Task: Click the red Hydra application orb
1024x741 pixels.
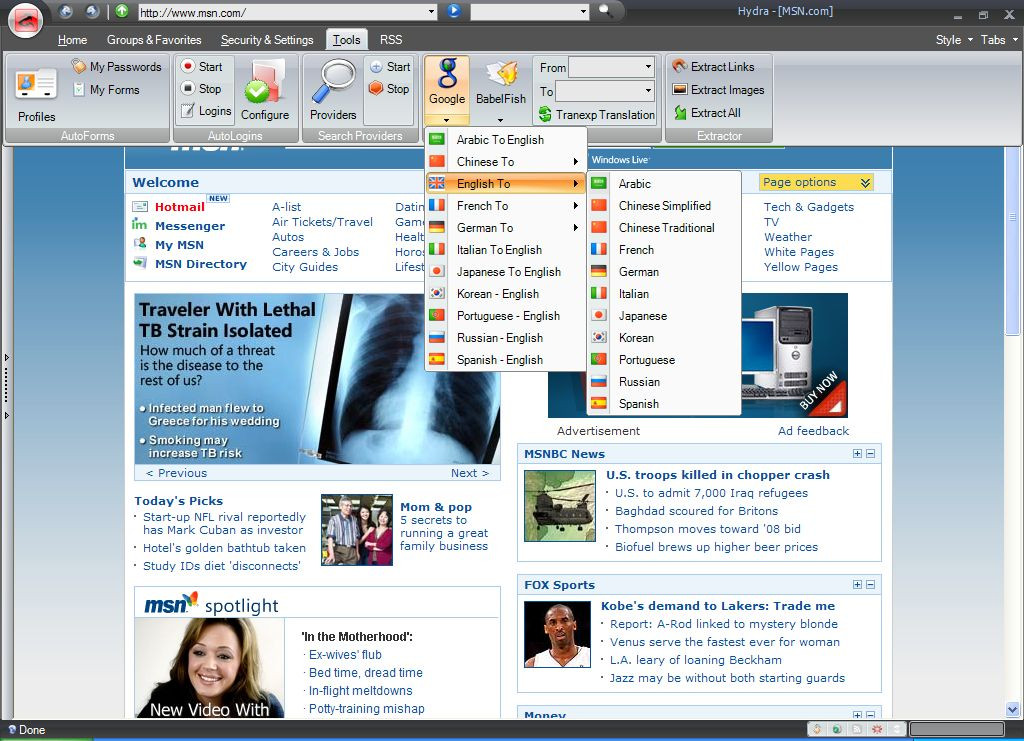Action: point(25,20)
